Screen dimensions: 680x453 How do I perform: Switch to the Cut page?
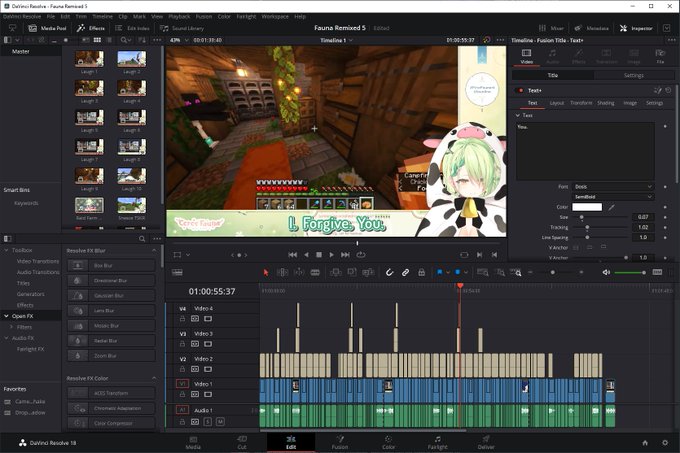tap(242, 443)
